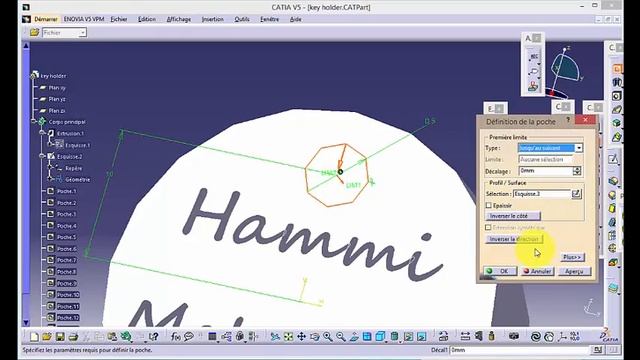Click OK in the pocket definition dialog
The image size is (640, 360).
point(500,271)
